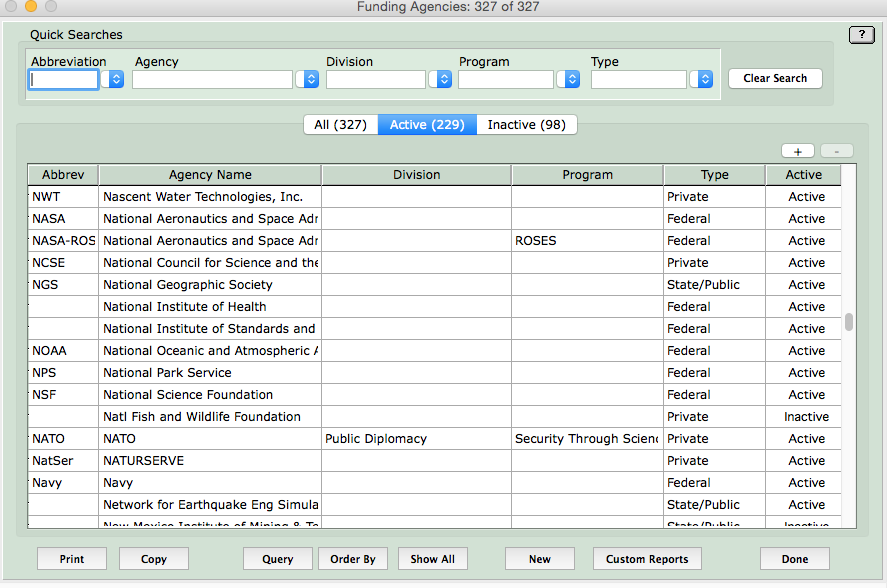Select the Inactive (98) tab

click(526, 125)
